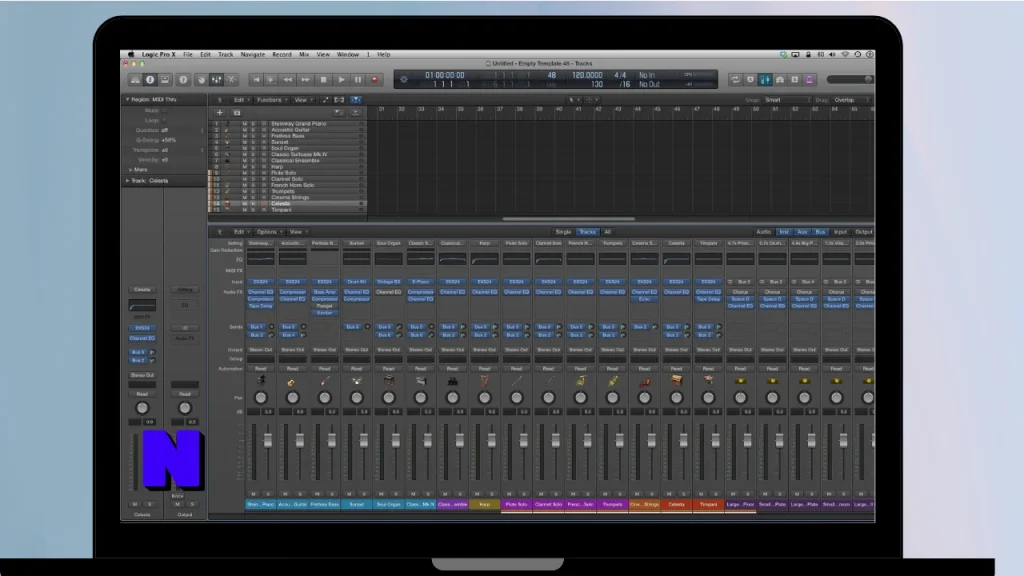The width and height of the screenshot is (1024, 576).
Task: Click the master volume slider in the control bar
Action: pyautogui.click(x=850, y=80)
